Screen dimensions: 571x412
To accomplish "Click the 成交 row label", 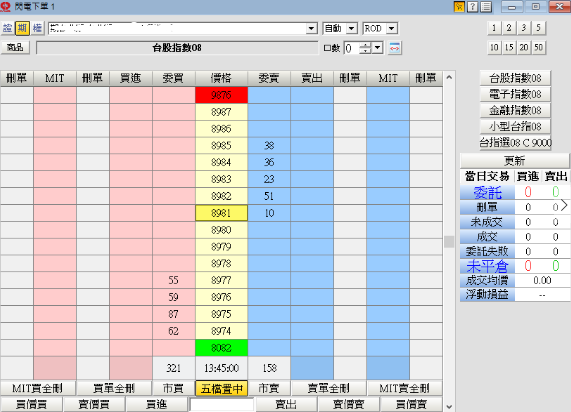I will [x=487, y=237].
